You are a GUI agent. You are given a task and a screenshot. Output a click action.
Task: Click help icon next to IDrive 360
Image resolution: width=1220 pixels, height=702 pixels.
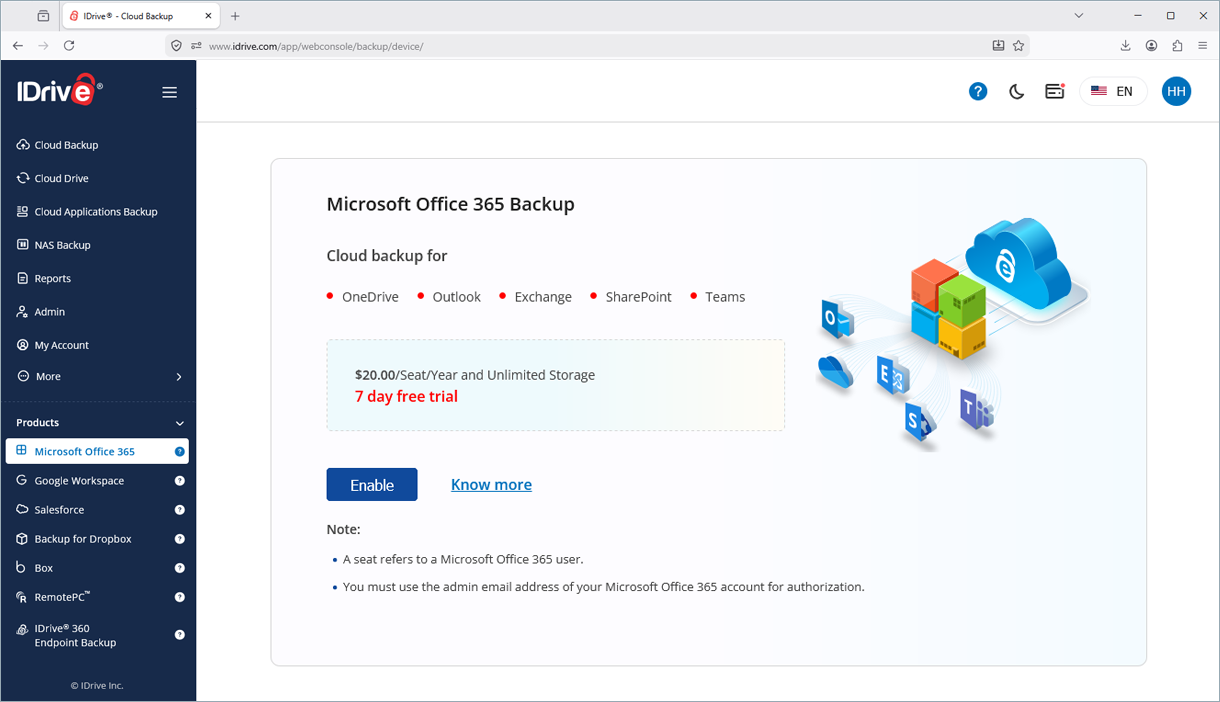(180, 635)
